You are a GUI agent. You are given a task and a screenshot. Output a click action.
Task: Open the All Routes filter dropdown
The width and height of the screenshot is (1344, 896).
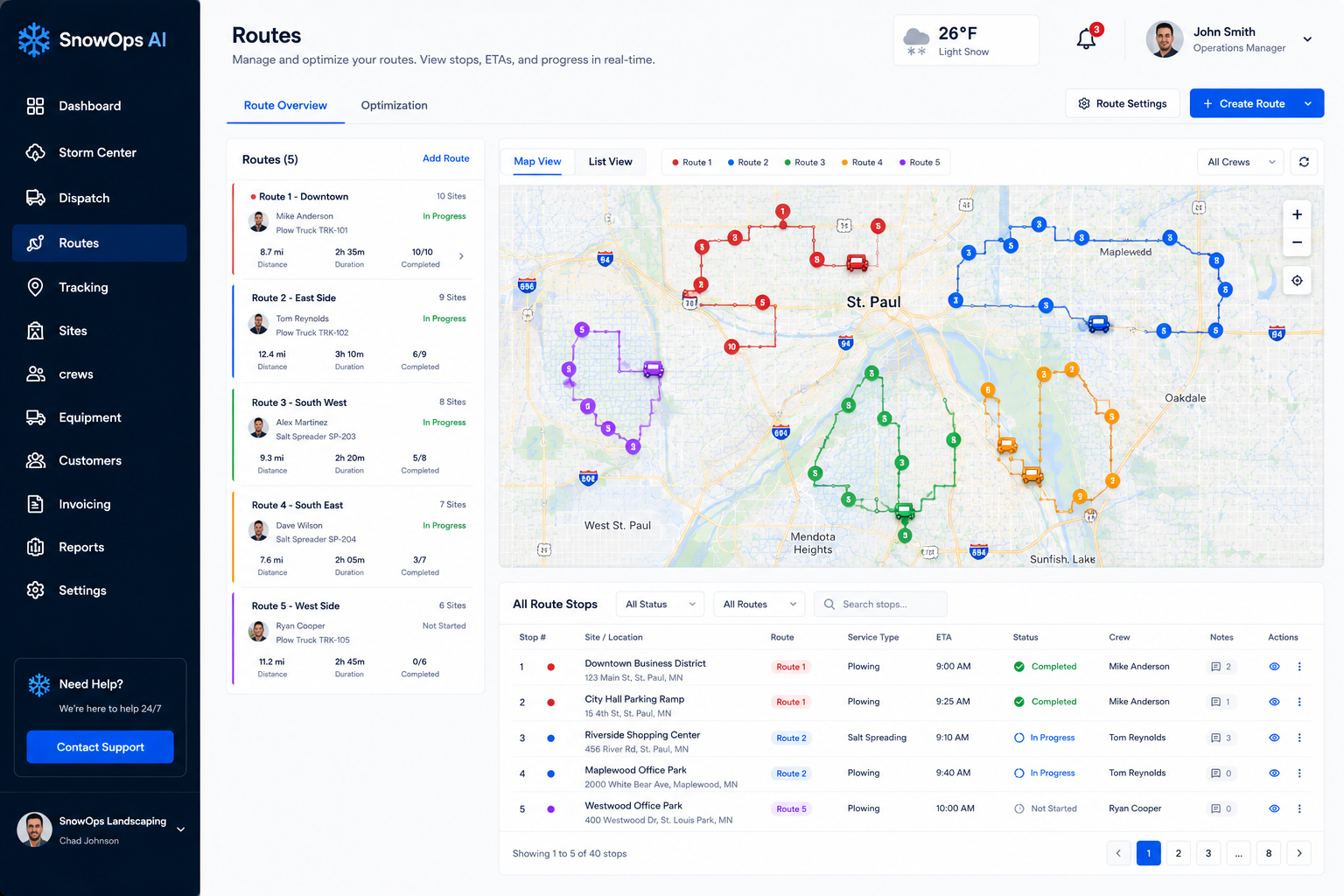(x=759, y=604)
